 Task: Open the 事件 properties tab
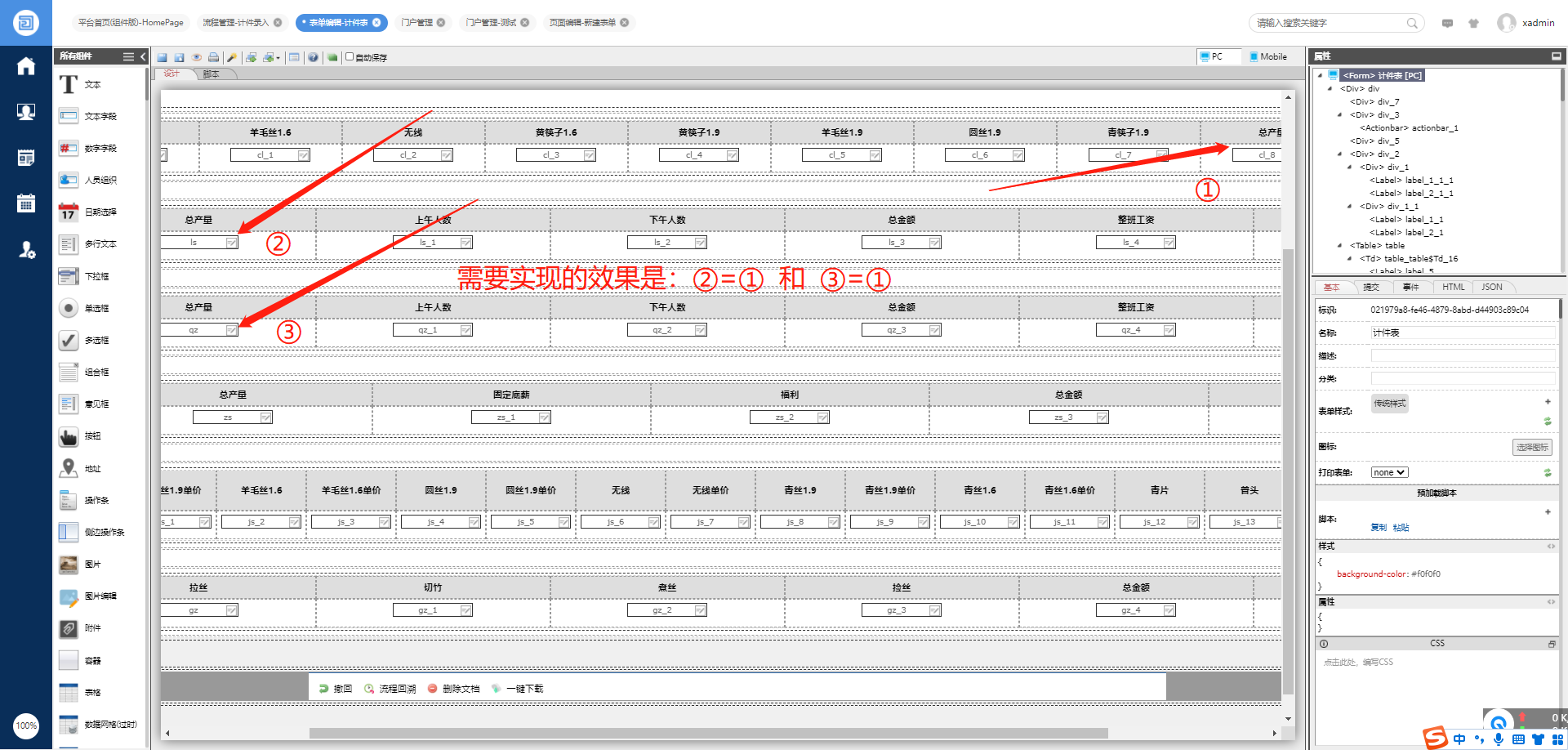(1410, 287)
